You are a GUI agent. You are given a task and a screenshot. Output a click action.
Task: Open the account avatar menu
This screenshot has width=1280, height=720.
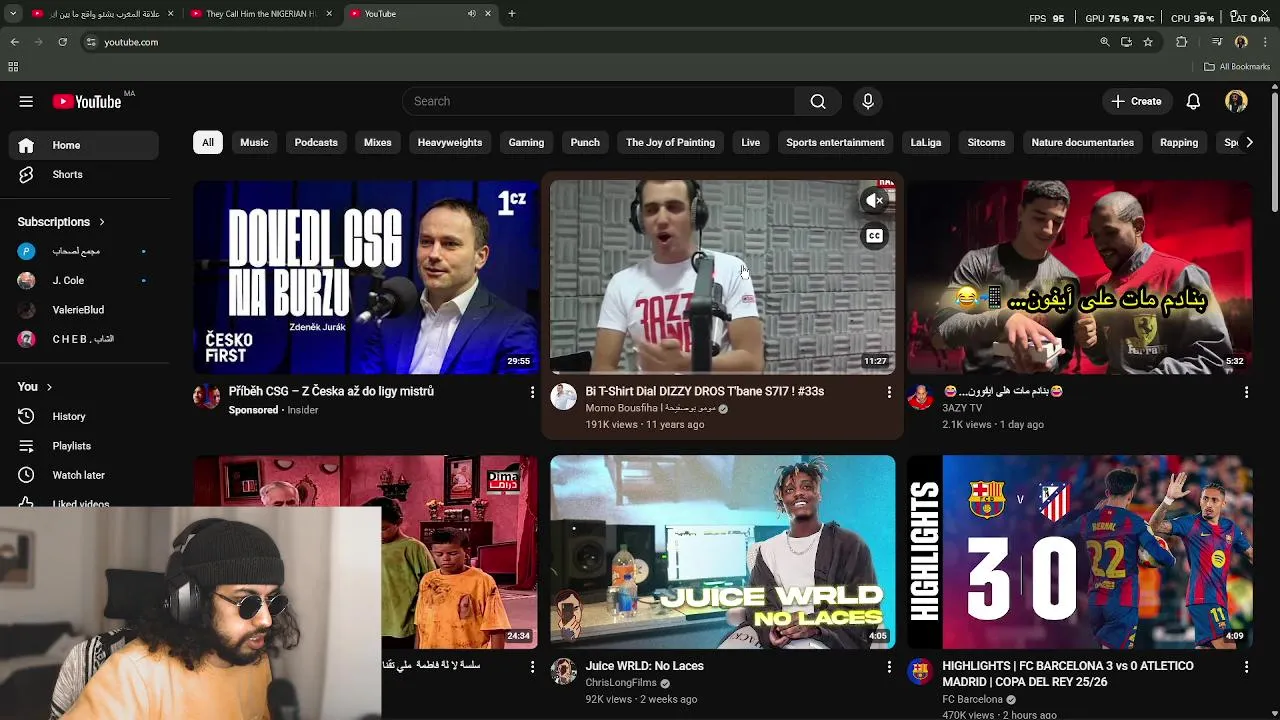[1236, 101]
